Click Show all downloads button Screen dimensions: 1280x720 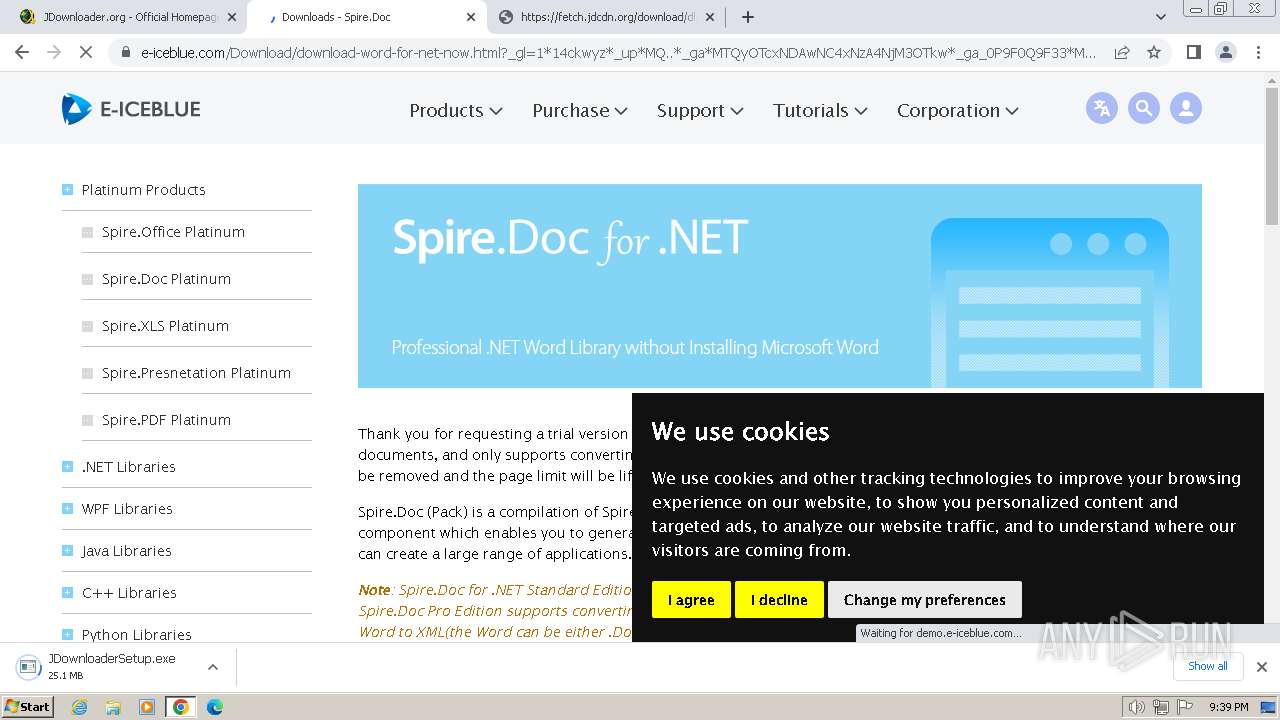[1207, 666]
